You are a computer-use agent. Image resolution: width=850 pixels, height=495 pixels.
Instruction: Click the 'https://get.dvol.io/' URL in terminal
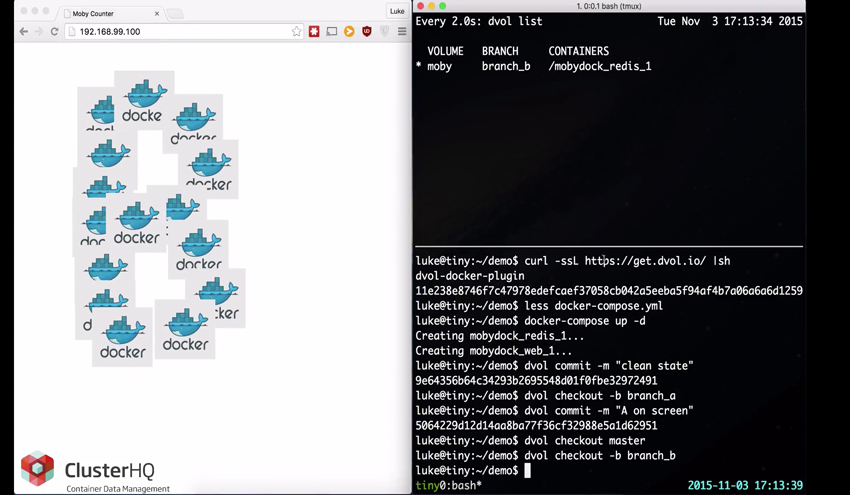[x=645, y=261]
